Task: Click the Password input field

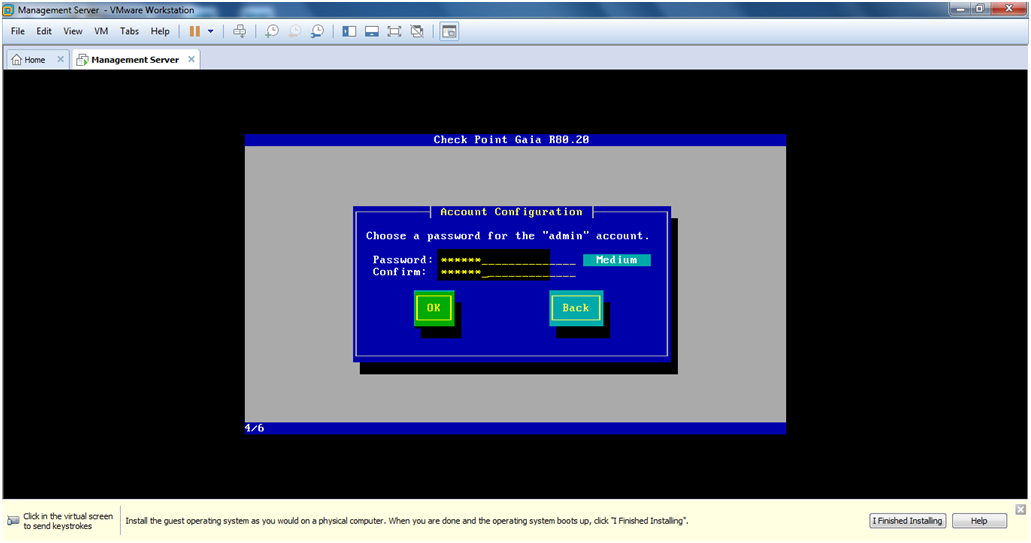Action: click(508, 260)
